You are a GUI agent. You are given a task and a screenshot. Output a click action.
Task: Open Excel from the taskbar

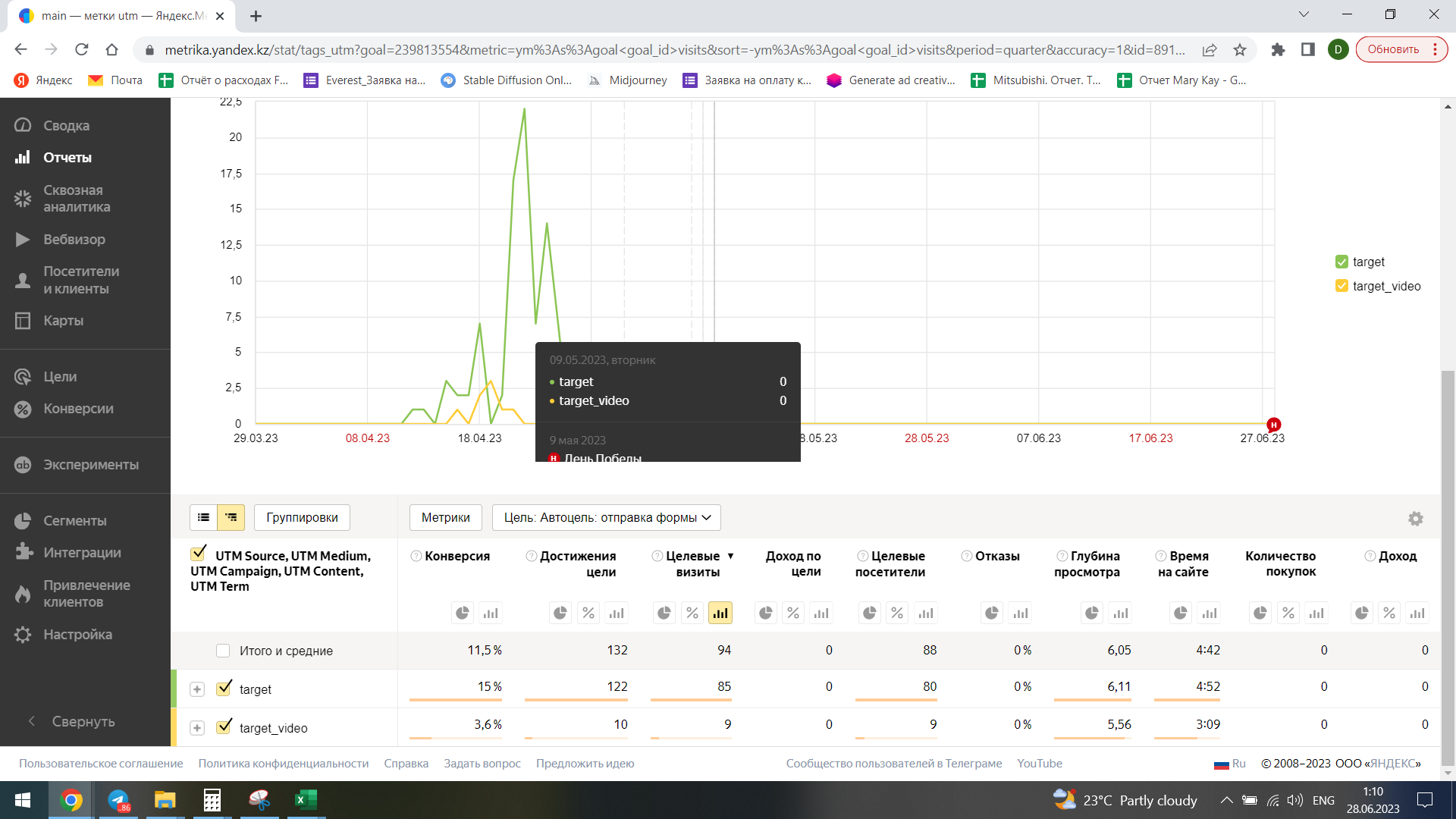click(306, 800)
